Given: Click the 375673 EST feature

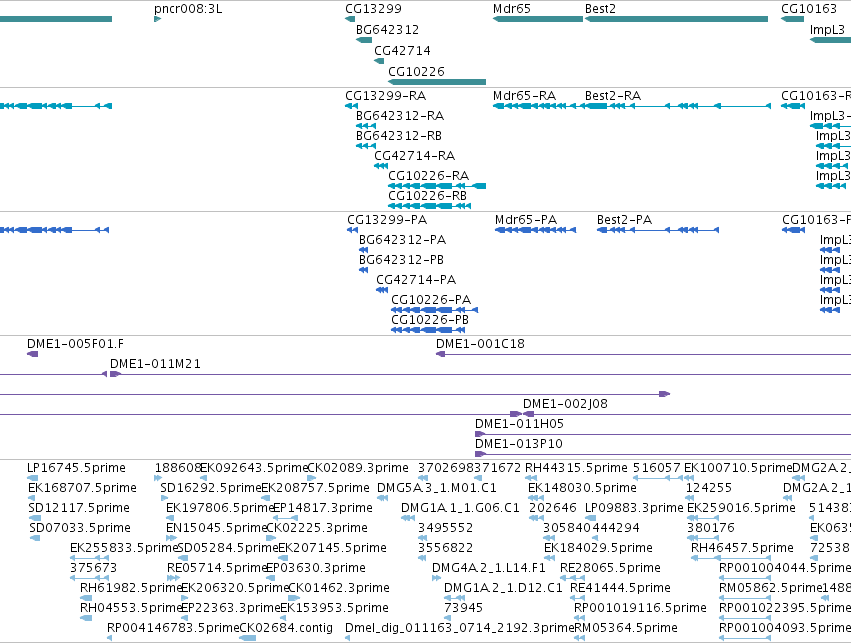Looking at the screenshot, I should [x=90, y=578].
